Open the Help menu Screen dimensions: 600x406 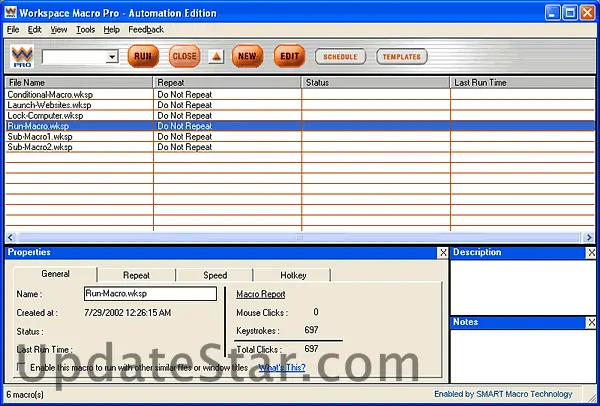pyautogui.click(x=111, y=30)
